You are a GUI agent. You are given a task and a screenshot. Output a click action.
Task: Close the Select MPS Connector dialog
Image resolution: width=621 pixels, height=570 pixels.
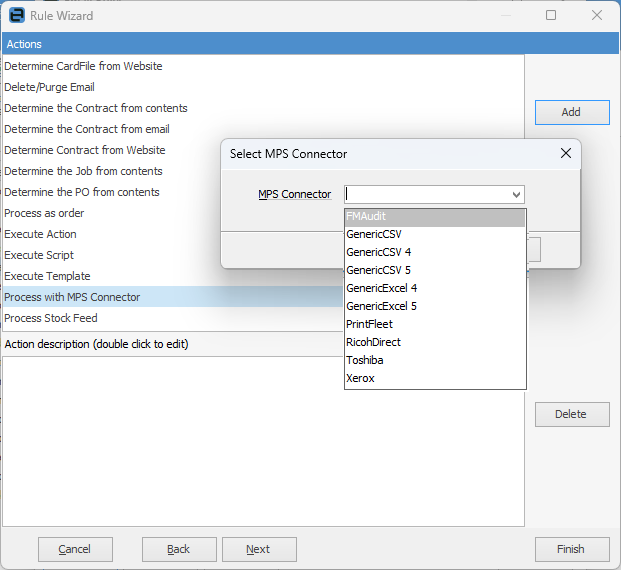click(x=566, y=153)
